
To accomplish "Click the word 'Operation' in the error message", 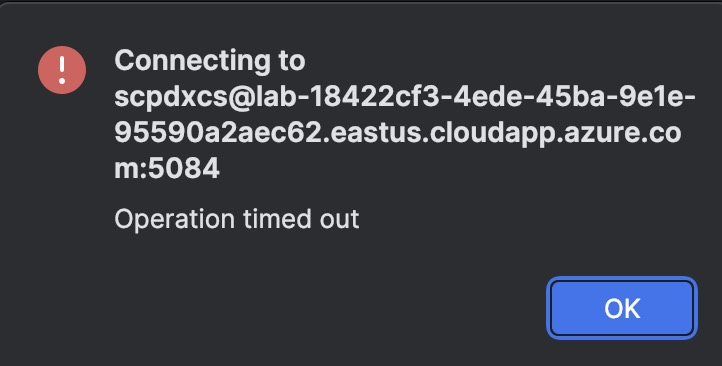I will coord(175,220).
